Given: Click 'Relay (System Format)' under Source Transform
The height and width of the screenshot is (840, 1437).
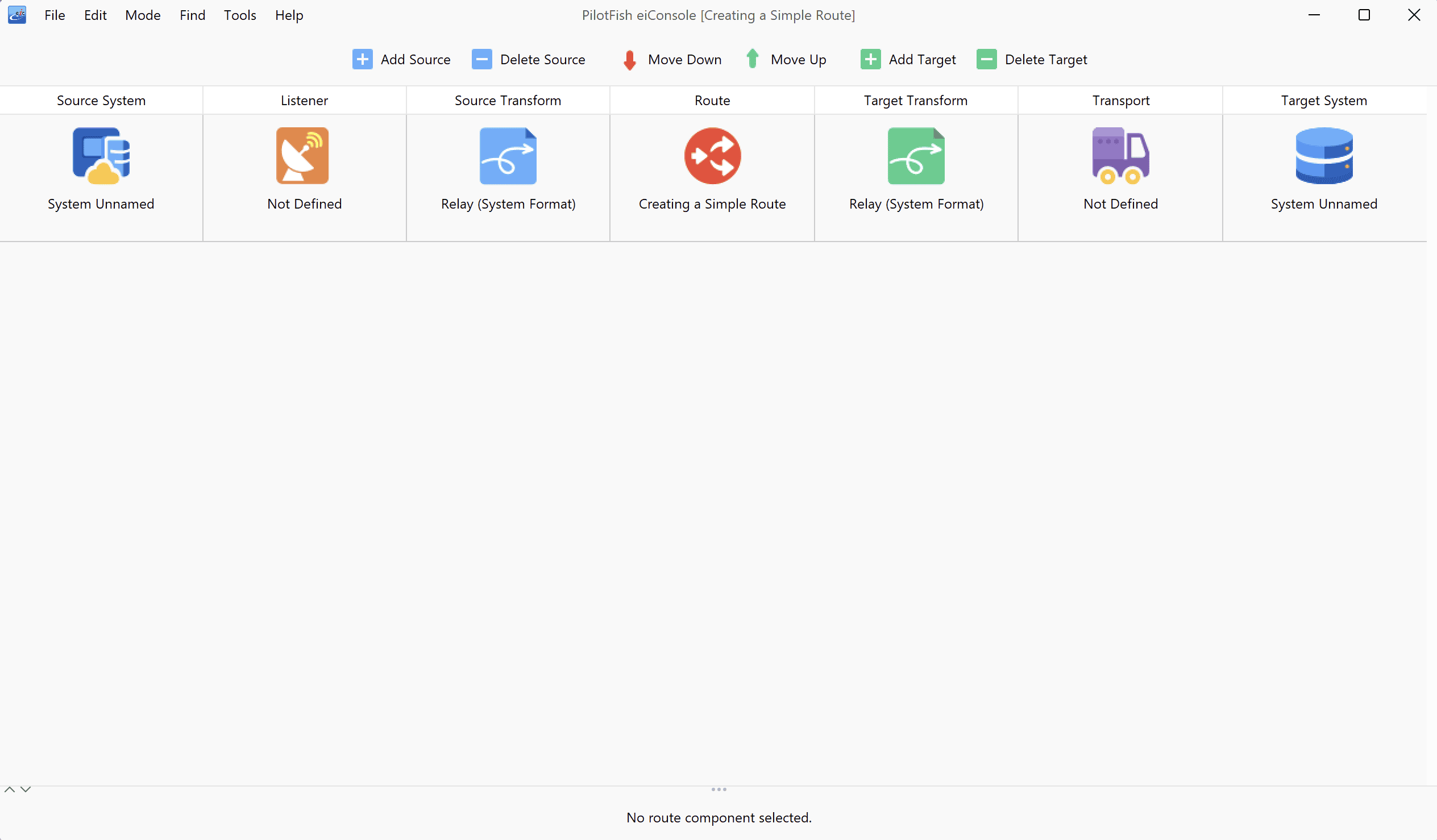Looking at the screenshot, I should (x=508, y=204).
